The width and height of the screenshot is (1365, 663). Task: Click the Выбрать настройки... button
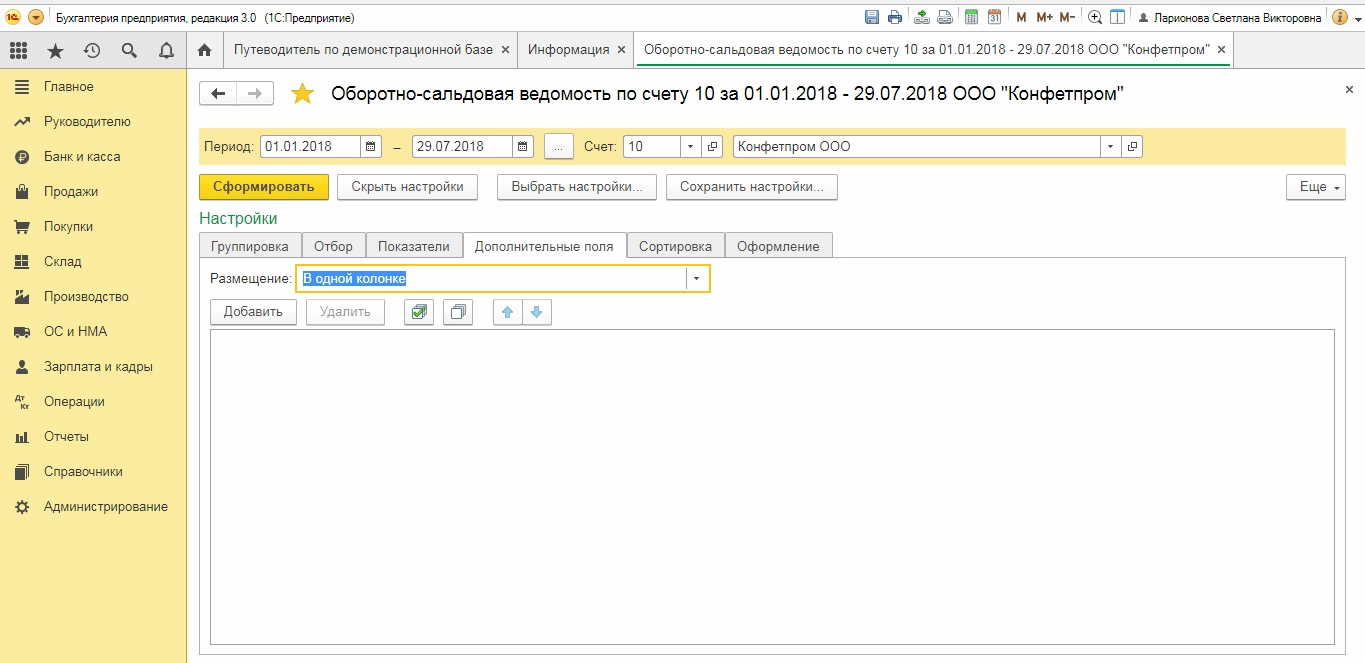click(577, 187)
